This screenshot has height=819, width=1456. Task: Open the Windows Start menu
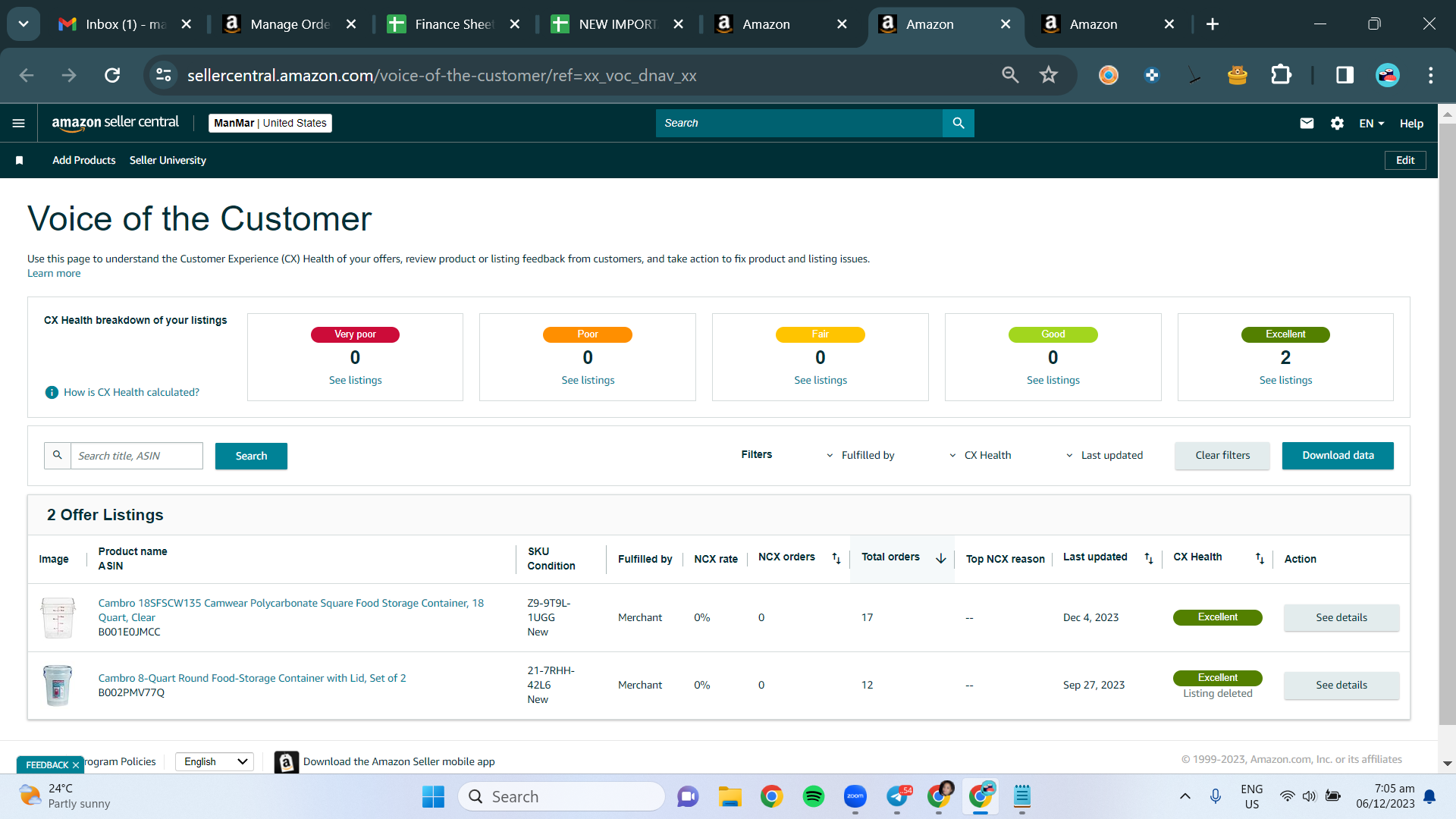click(x=433, y=796)
